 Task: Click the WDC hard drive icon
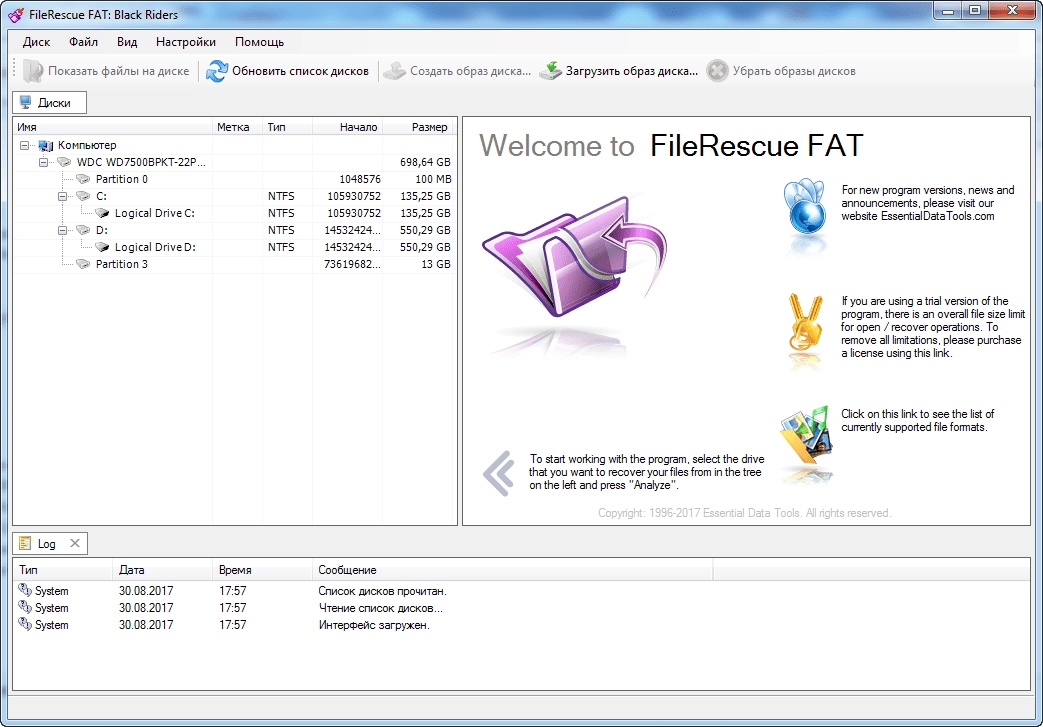point(64,162)
